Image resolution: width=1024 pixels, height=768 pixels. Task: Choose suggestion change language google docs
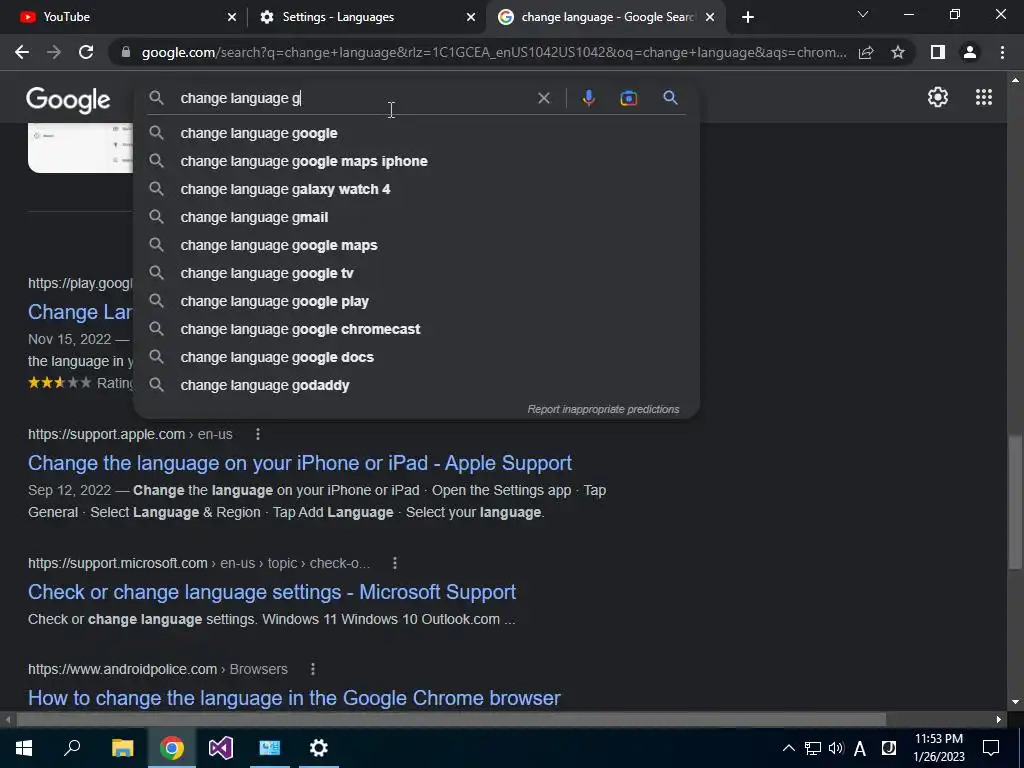(416, 358)
